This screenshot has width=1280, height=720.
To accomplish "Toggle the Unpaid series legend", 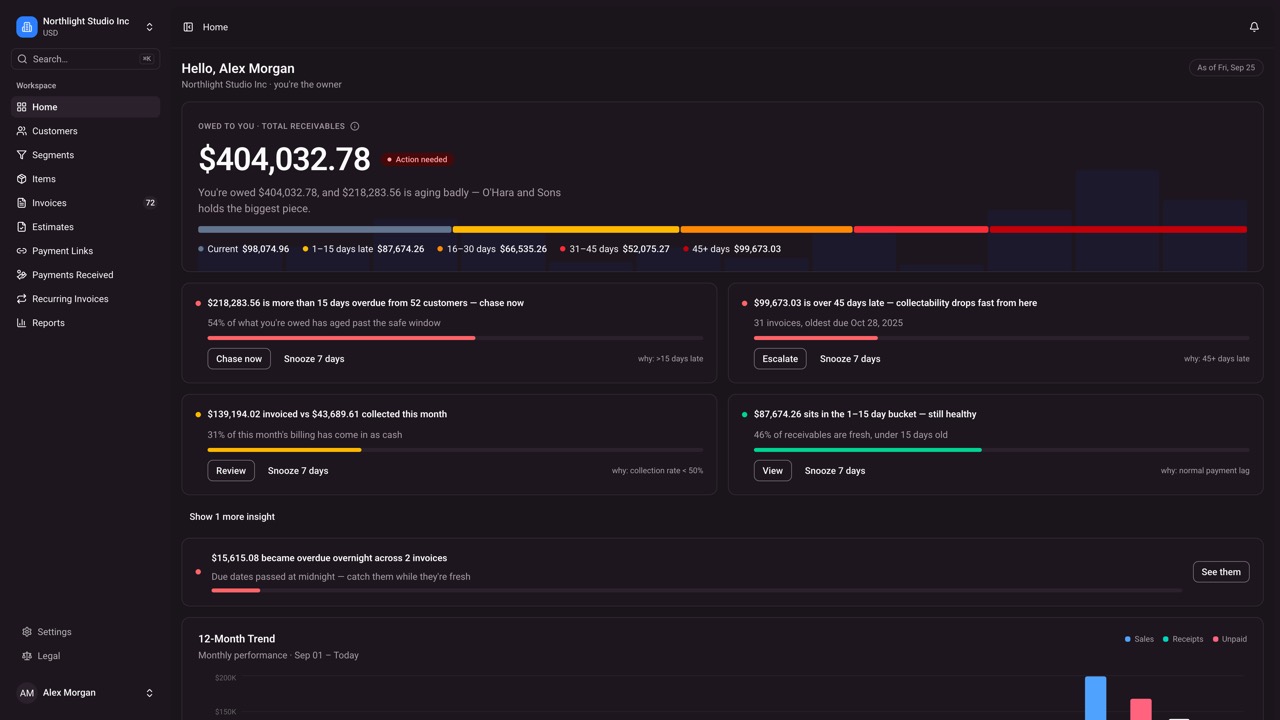I will click(1230, 639).
